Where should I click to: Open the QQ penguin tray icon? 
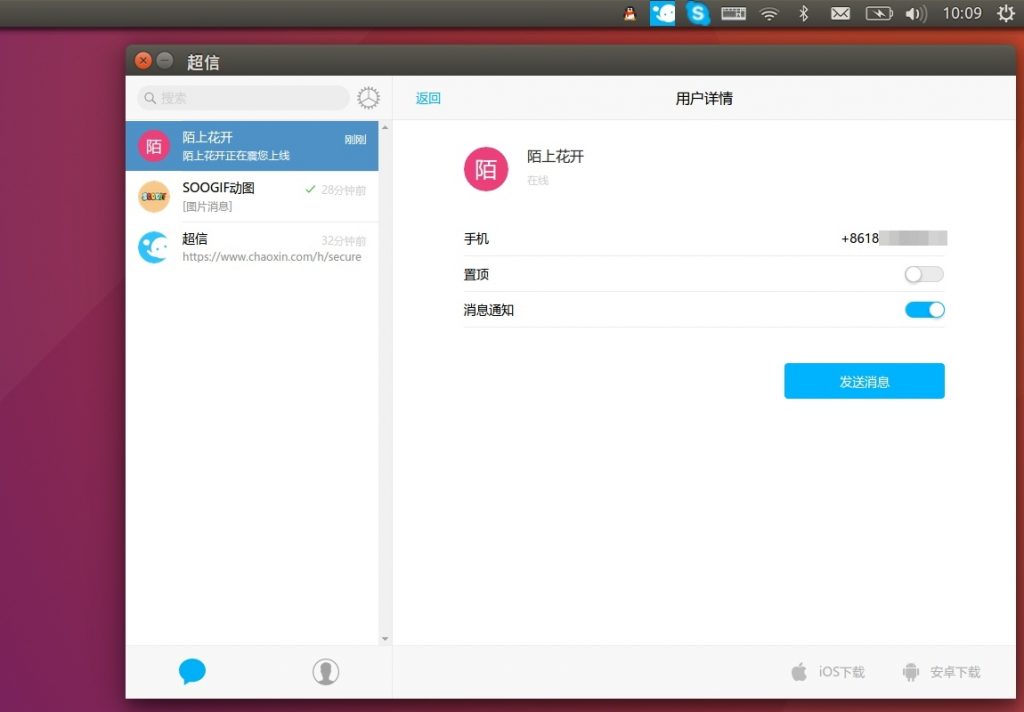629,14
